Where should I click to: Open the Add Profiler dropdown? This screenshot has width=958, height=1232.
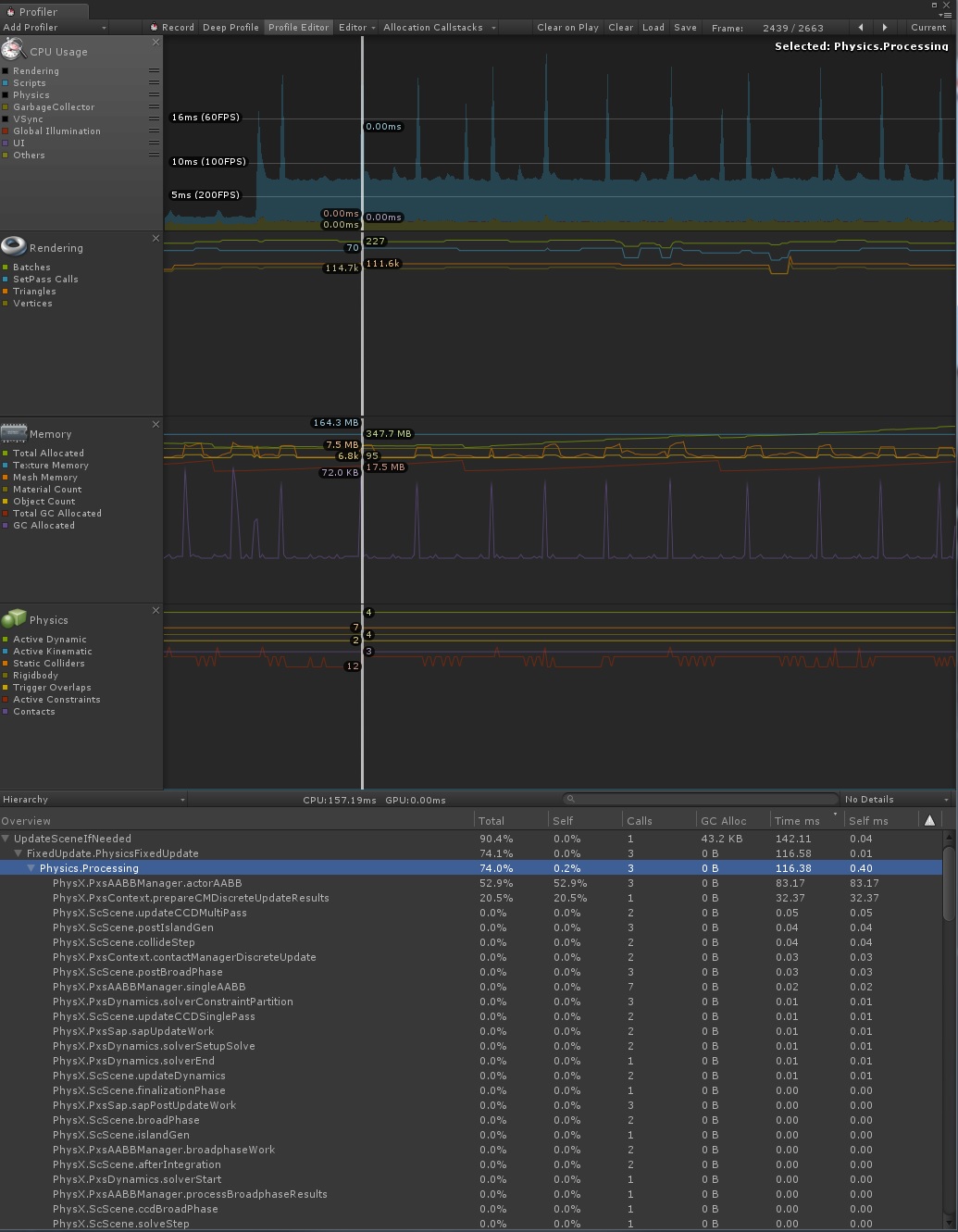(51, 27)
